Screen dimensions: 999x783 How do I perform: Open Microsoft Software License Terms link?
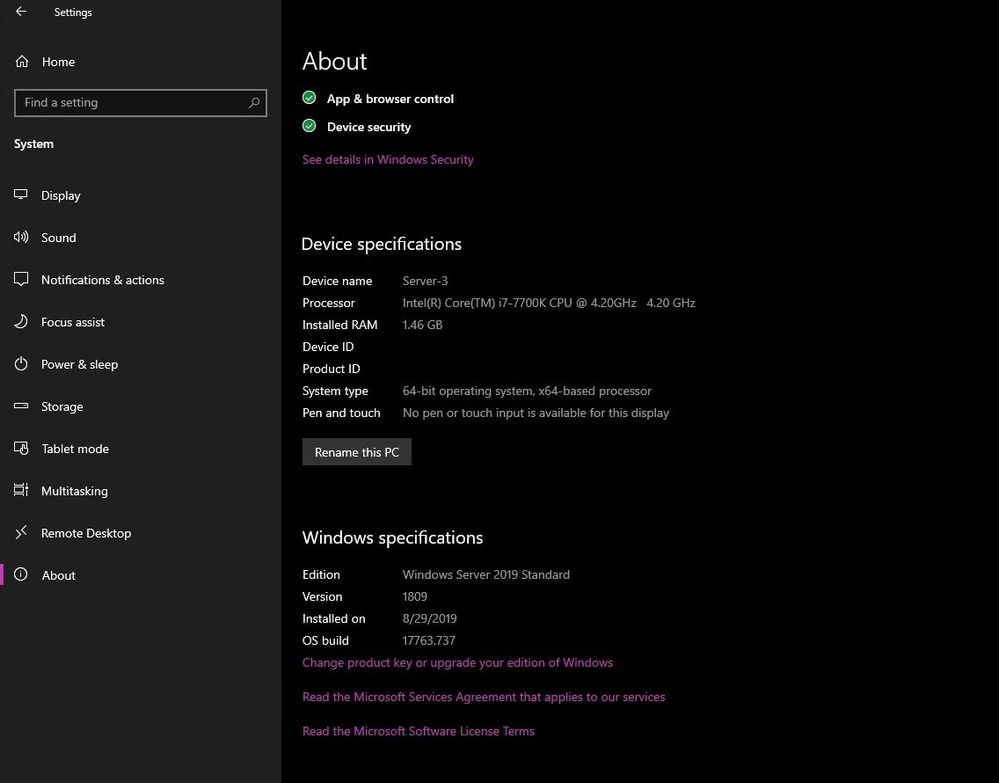(418, 731)
